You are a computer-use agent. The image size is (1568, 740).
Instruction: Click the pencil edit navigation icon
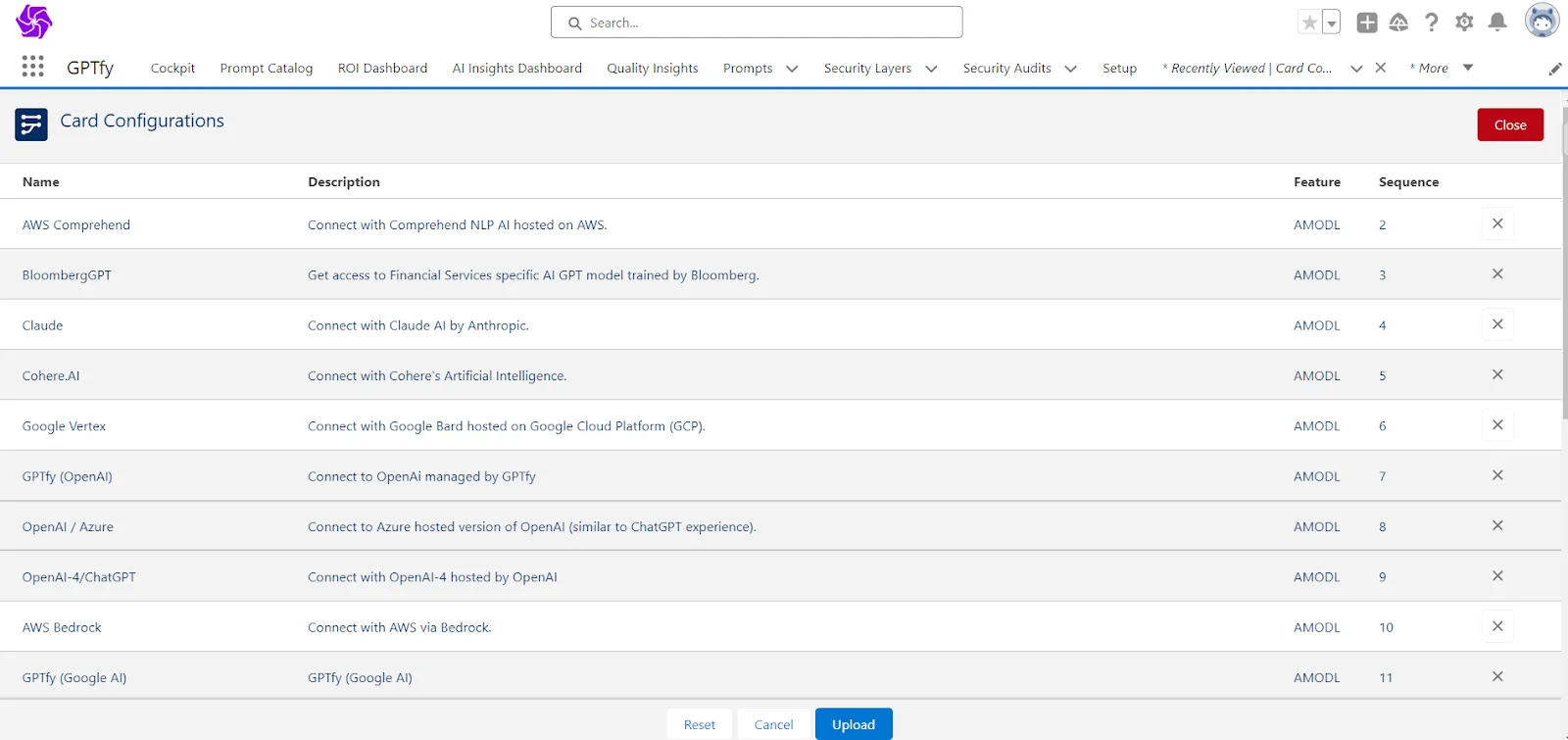click(1555, 69)
